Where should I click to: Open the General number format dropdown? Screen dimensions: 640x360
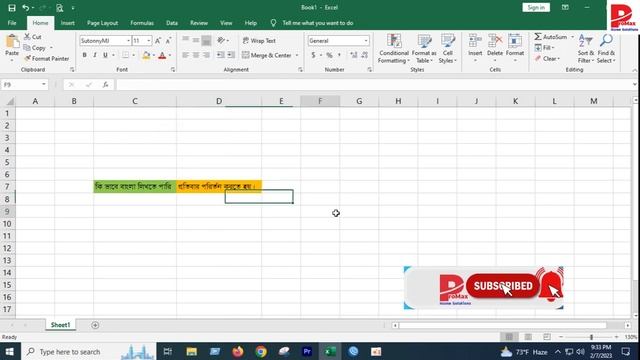(x=366, y=41)
